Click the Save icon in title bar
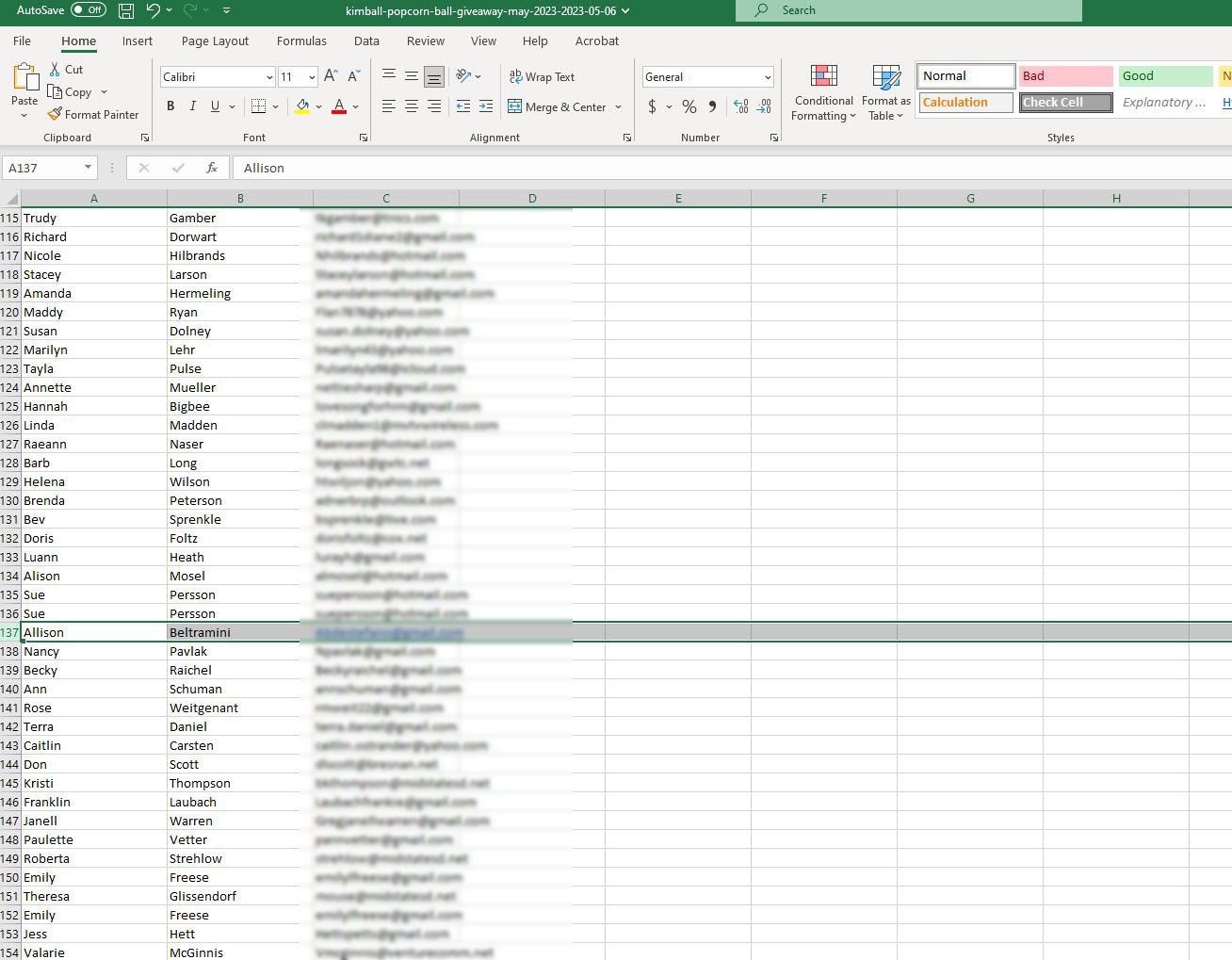 (126, 10)
